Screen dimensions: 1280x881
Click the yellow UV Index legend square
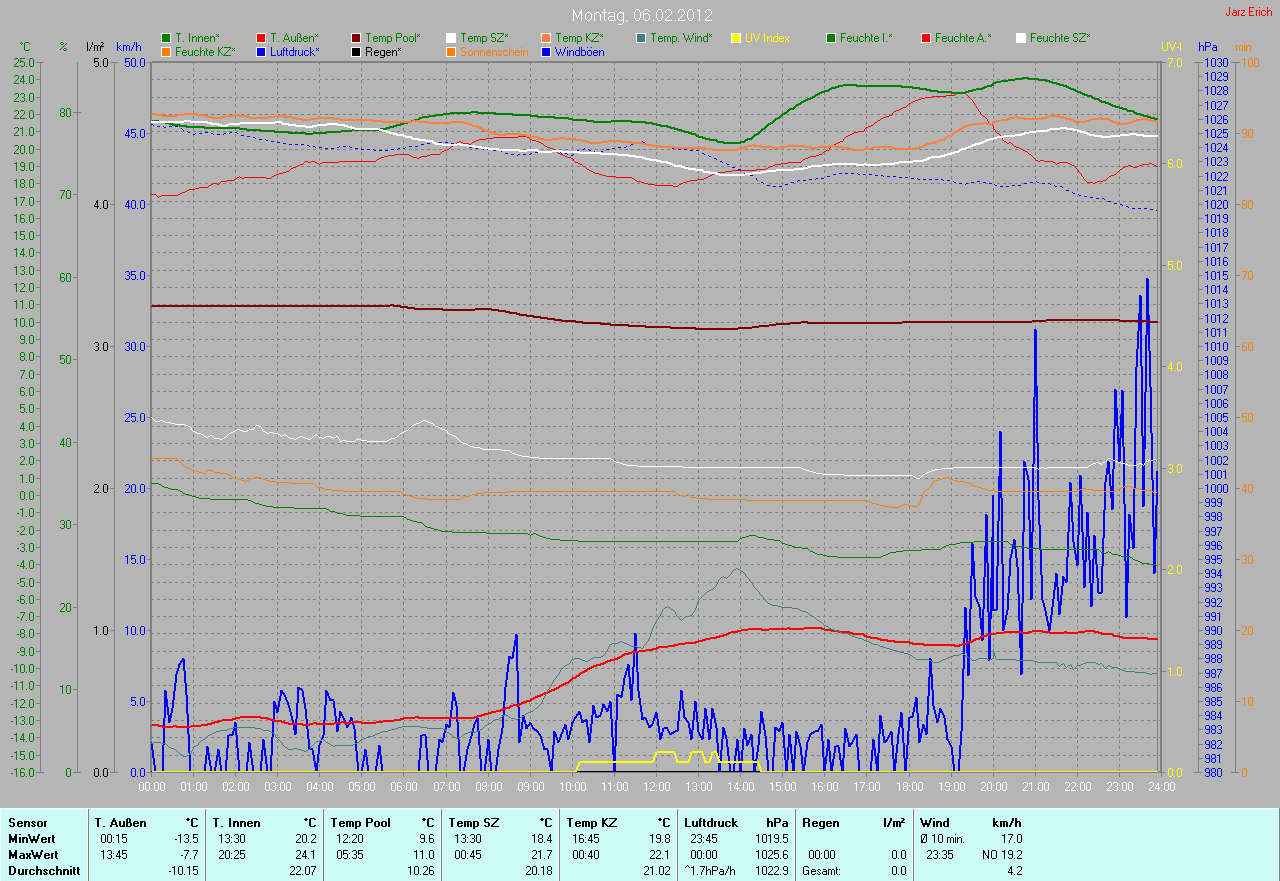[736, 38]
